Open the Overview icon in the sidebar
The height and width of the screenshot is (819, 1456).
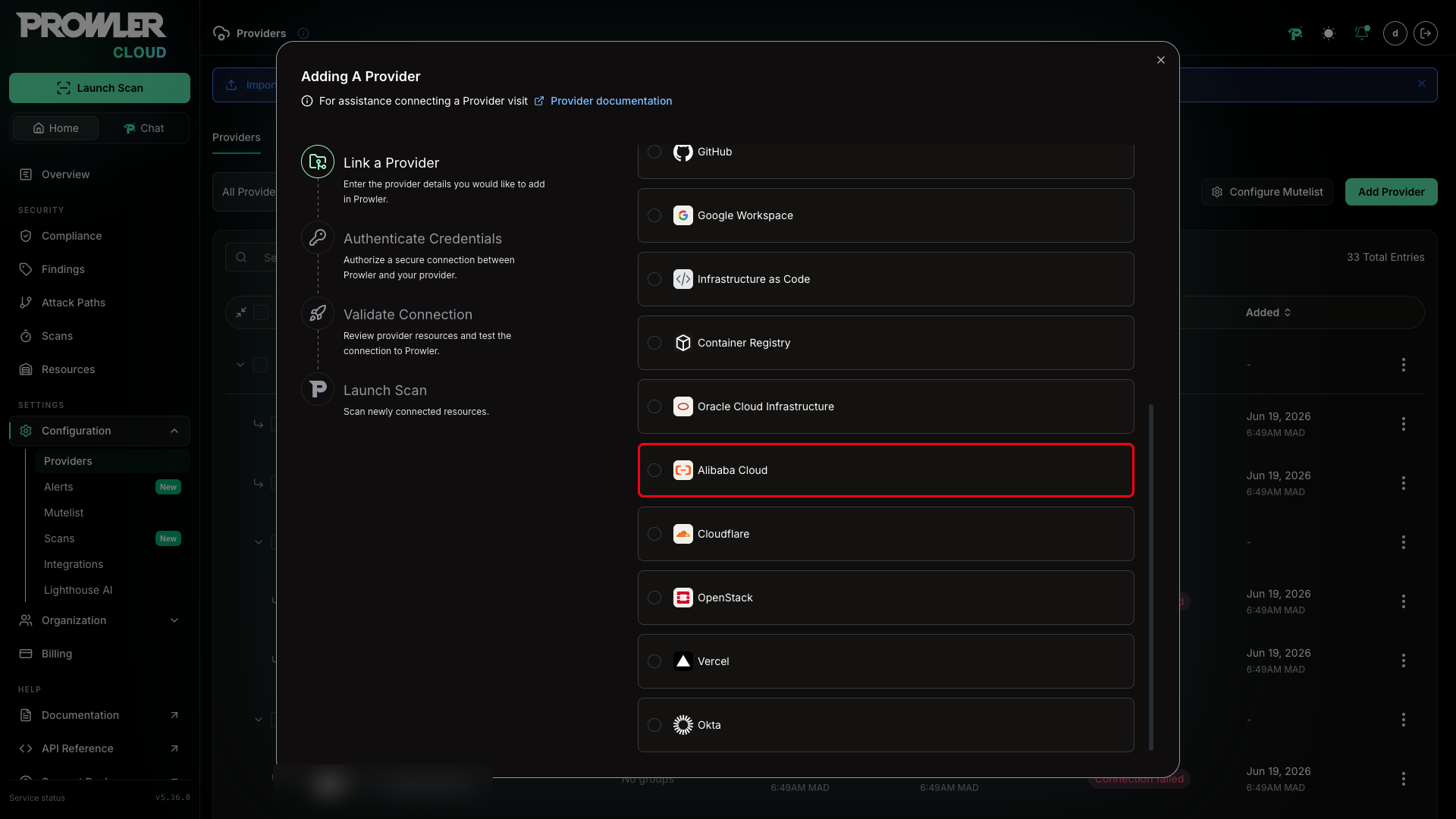point(26,174)
